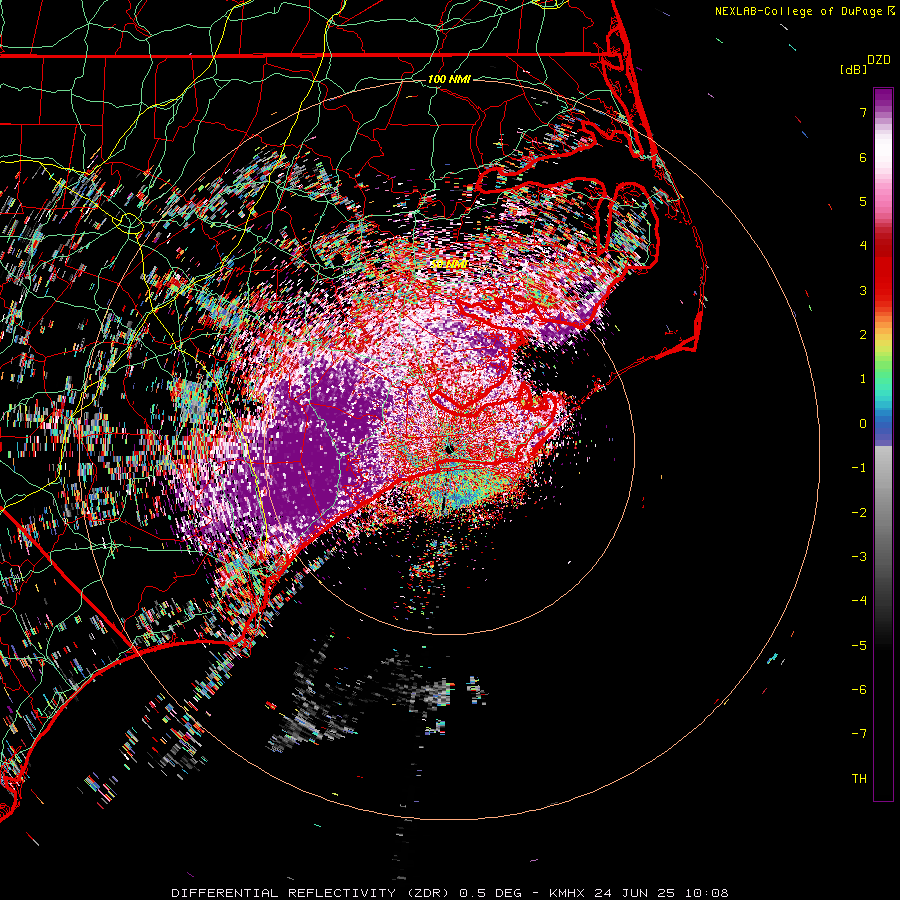This screenshot has width=900, height=900.
Task: Click the -1 value on color scale
Action: 859,468
